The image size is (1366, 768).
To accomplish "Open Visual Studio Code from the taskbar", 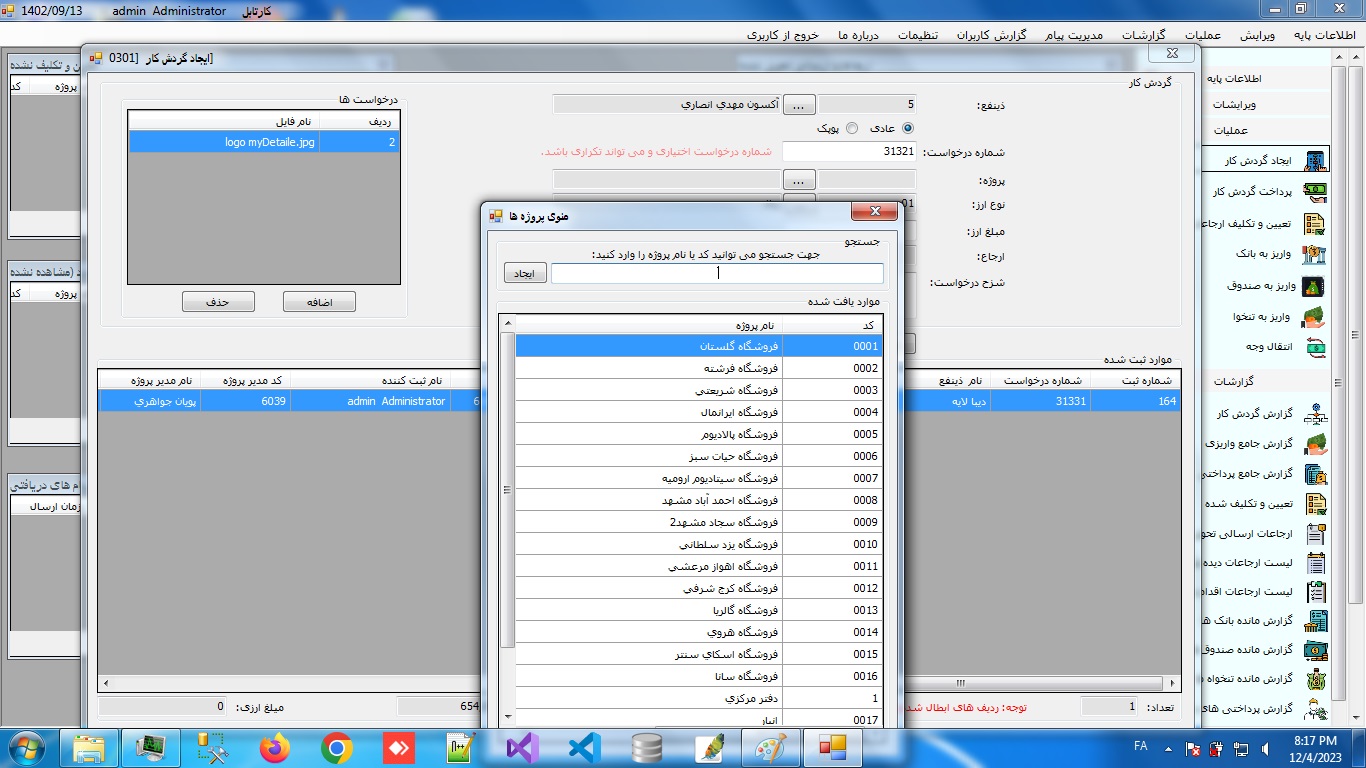I will pos(585,747).
